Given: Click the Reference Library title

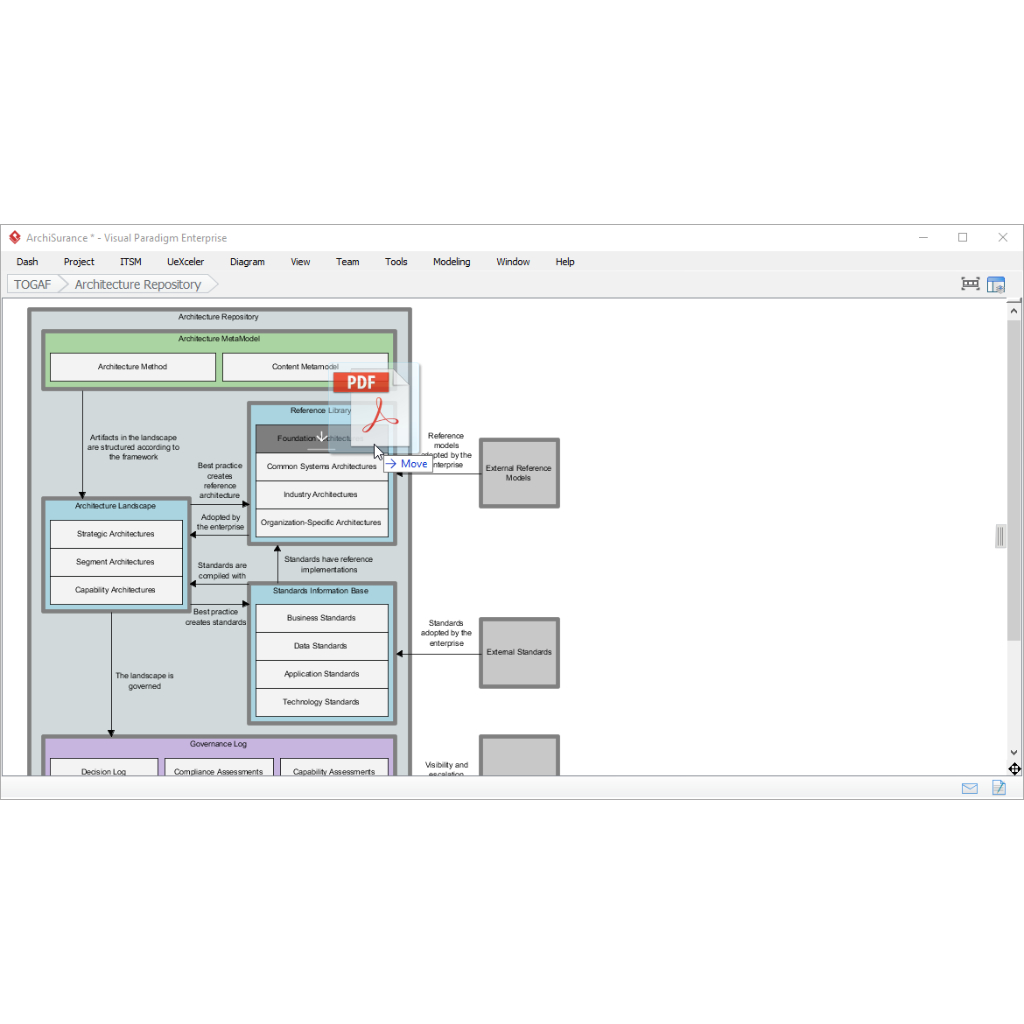Looking at the screenshot, I should (x=320, y=411).
